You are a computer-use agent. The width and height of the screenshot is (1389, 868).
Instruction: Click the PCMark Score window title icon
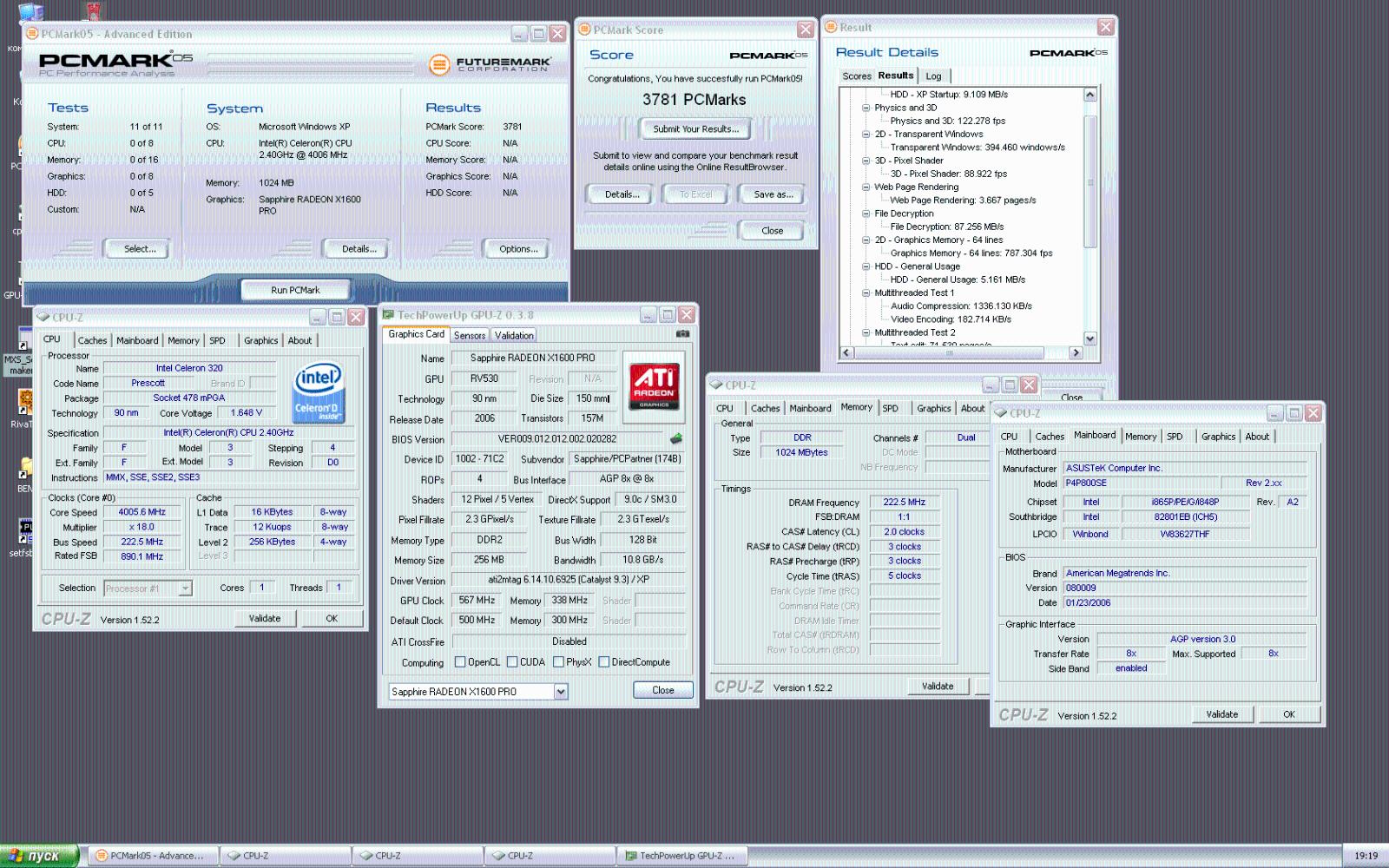(x=585, y=30)
